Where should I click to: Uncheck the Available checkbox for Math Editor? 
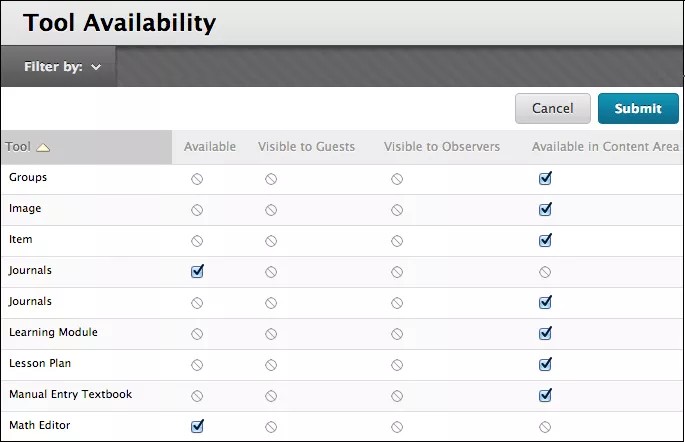click(x=197, y=426)
